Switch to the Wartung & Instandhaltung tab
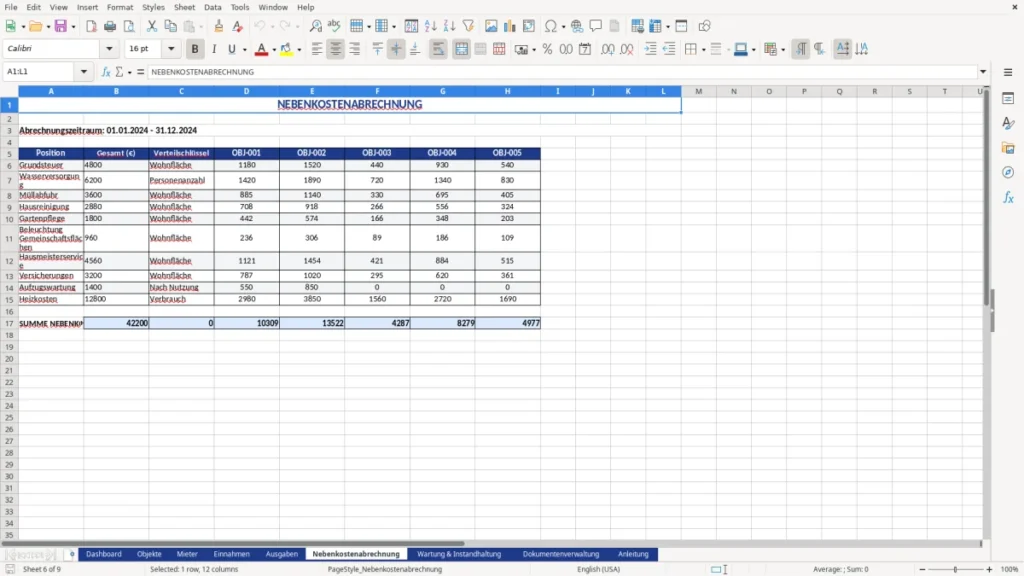The height and width of the screenshot is (576, 1024). (459, 554)
